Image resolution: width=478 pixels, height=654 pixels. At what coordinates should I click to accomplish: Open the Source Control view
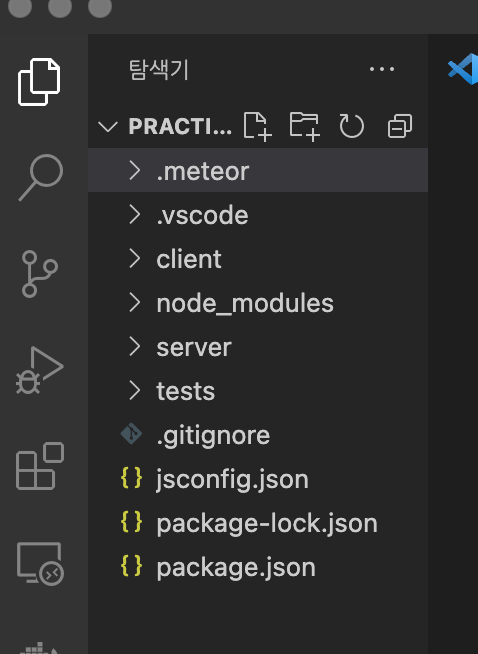point(39,274)
